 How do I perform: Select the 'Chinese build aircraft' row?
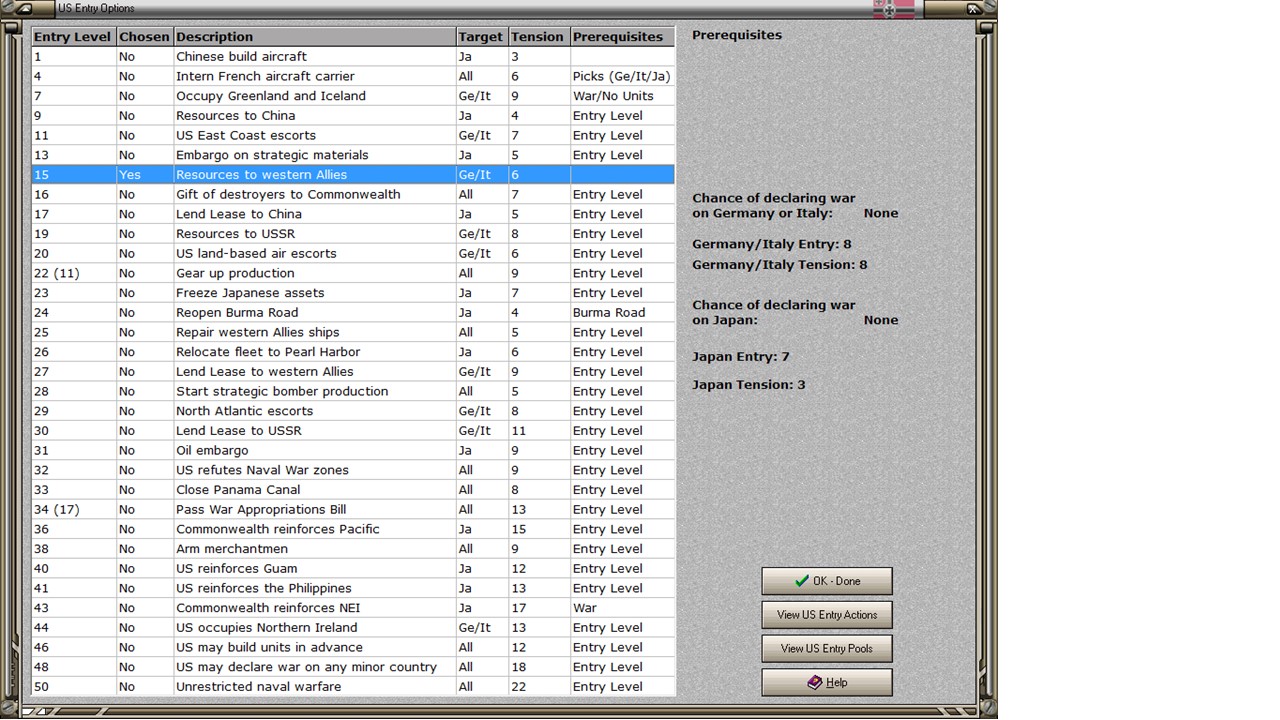coord(353,57)
